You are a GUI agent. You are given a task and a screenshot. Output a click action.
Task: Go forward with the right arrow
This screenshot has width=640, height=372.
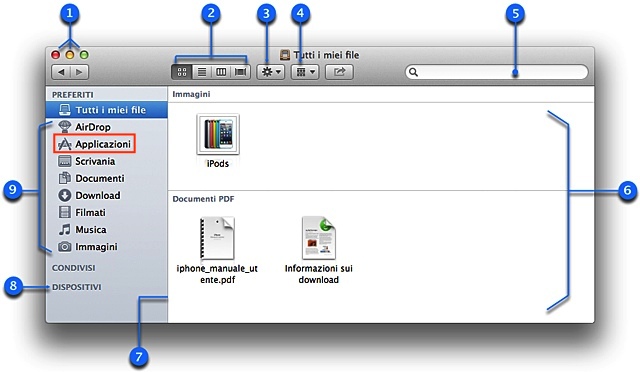80,72
